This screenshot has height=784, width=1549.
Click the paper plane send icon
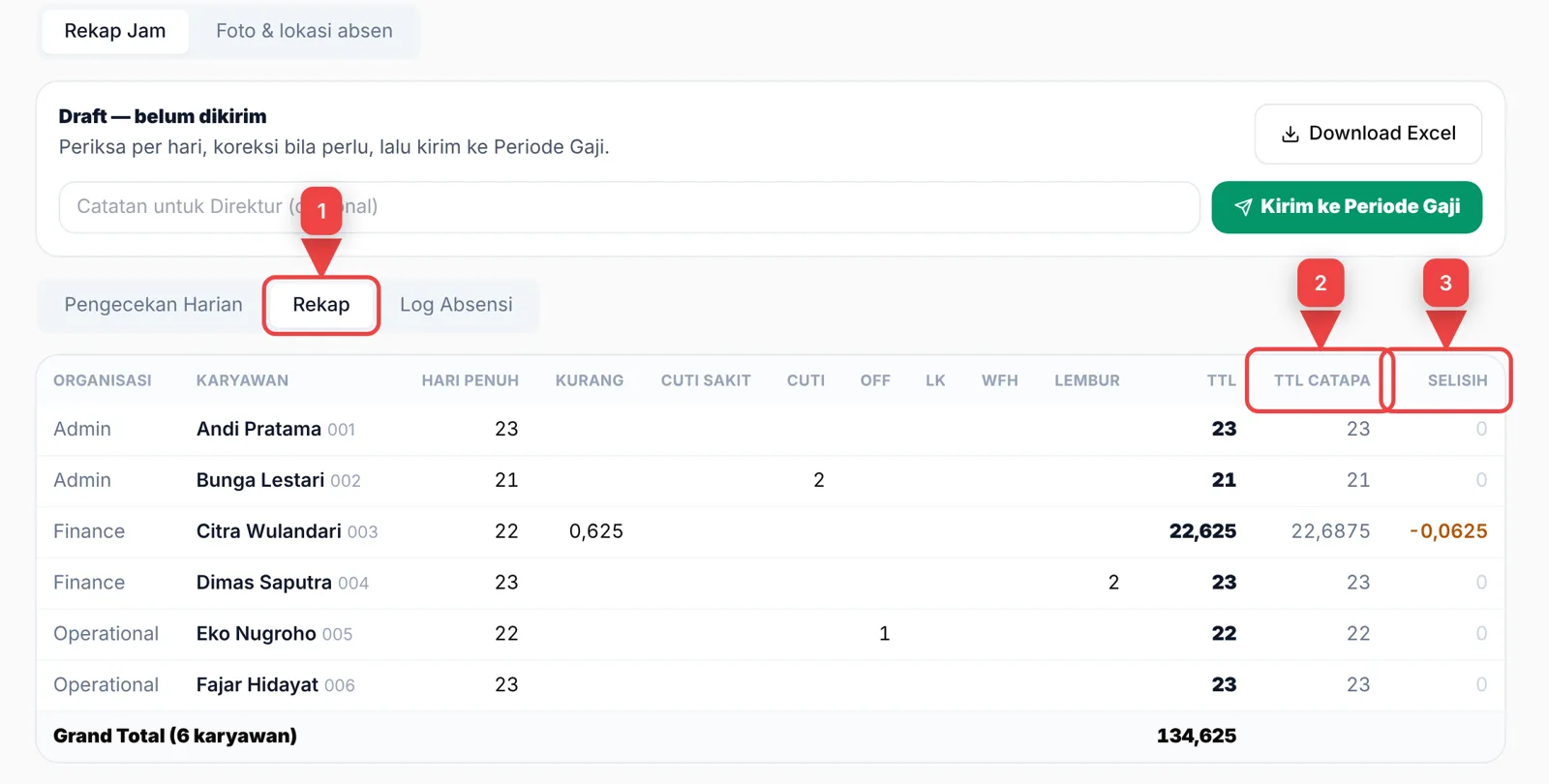(1243, 207)
